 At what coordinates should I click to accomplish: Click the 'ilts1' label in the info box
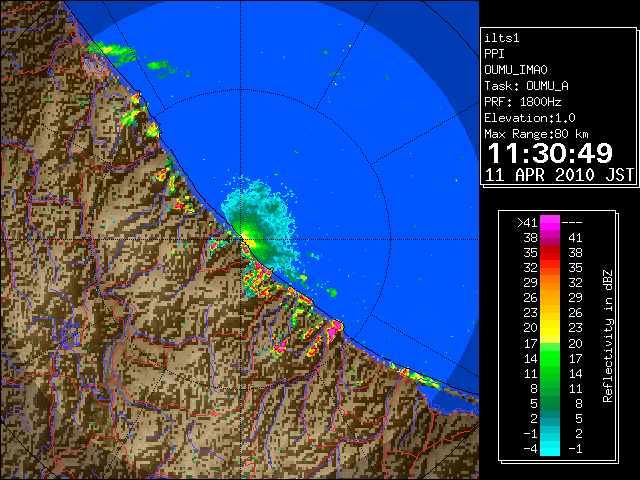(502, 38)
